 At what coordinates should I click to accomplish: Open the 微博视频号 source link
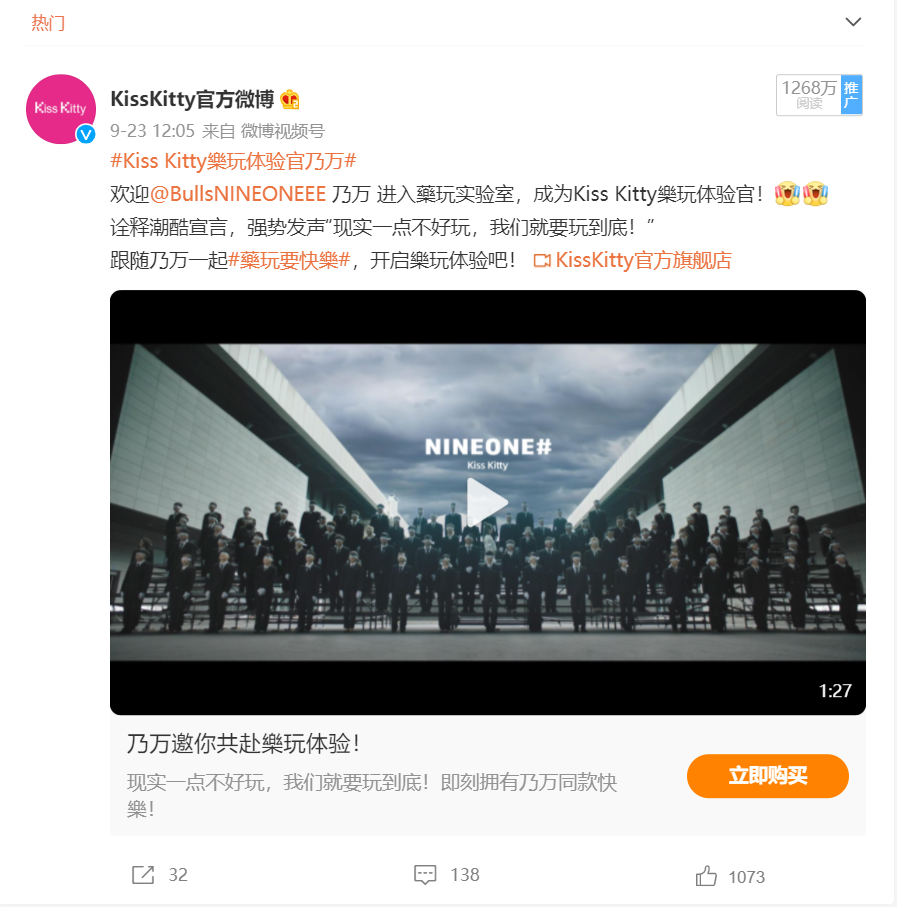click(282, 131)
